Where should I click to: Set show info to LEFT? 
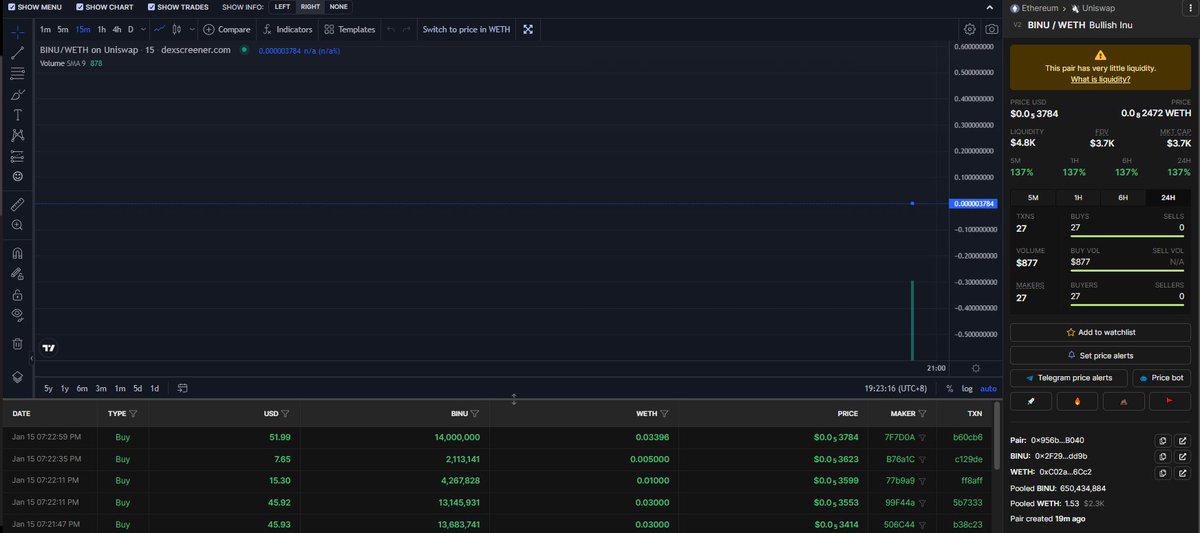point(282,7)
